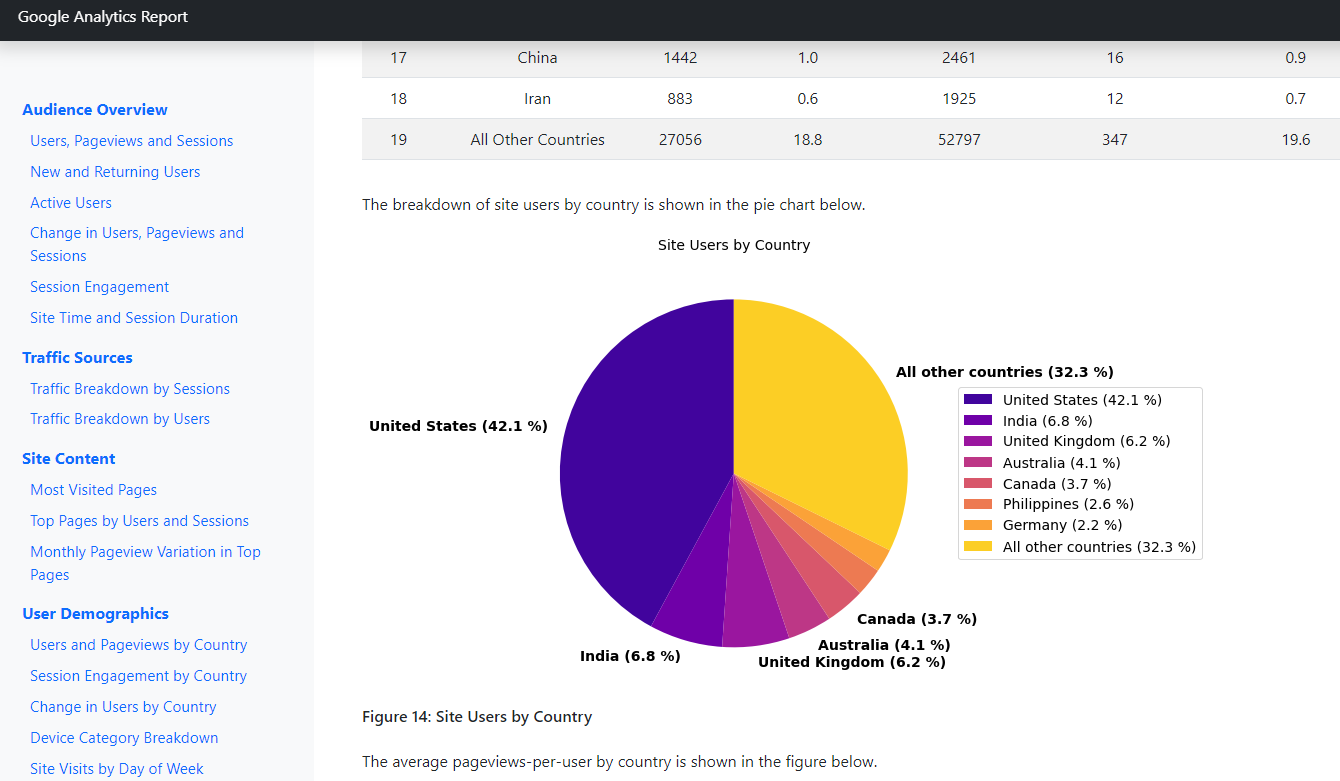The height and width of the screenshot is (781, 1340).
Task: Open Device Category Breakdown link
Action: 124,738
